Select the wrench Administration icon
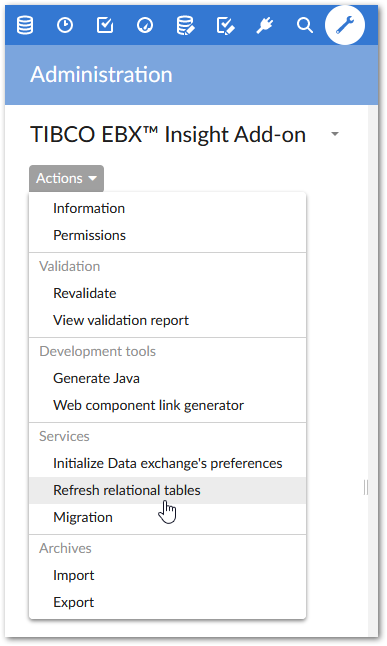 [345, 25]
